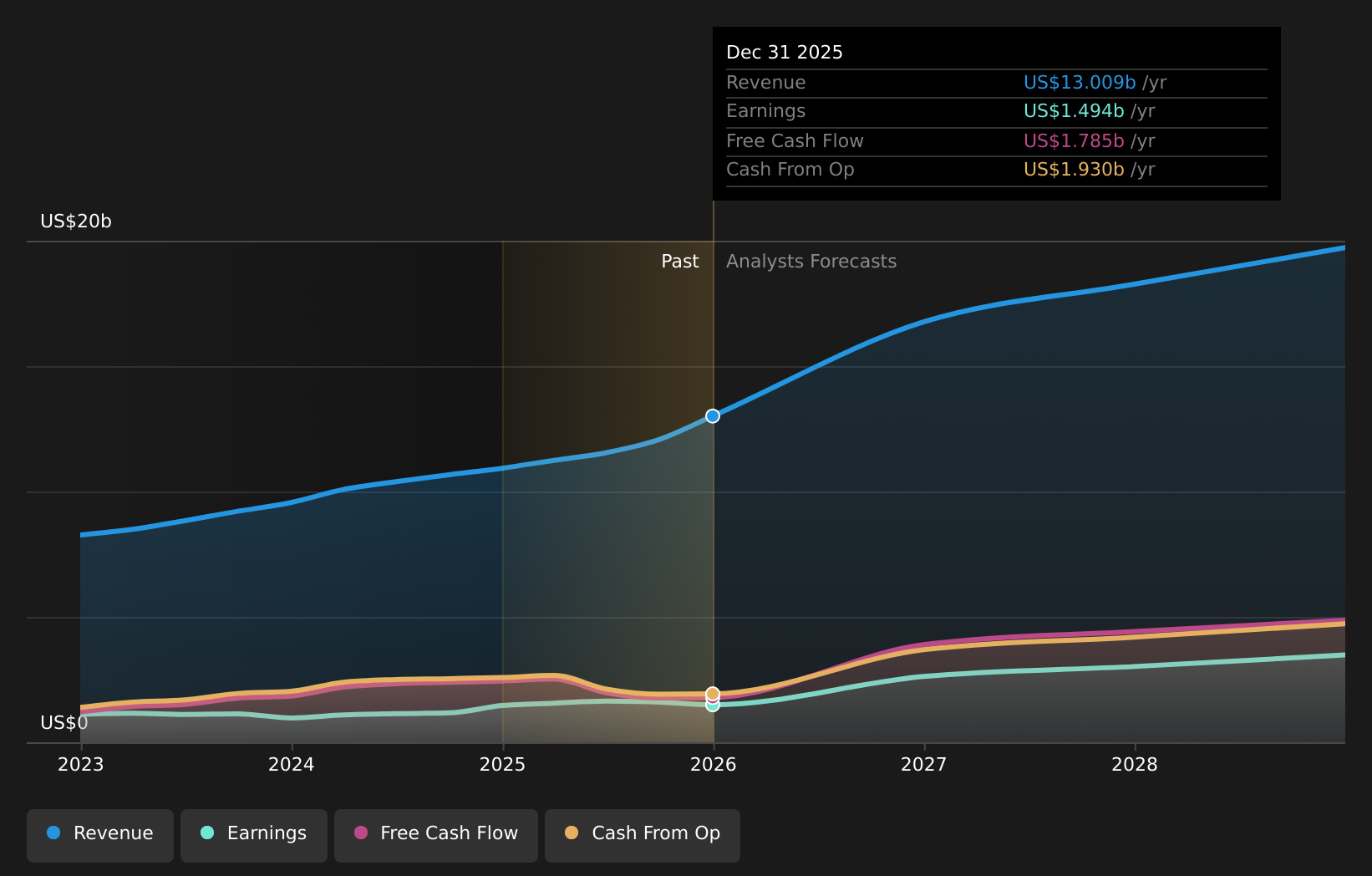The height and width of the screenshot is (876, 1372).
Task: Select the 2028 x-axis label
Action: pos(1135,765)
